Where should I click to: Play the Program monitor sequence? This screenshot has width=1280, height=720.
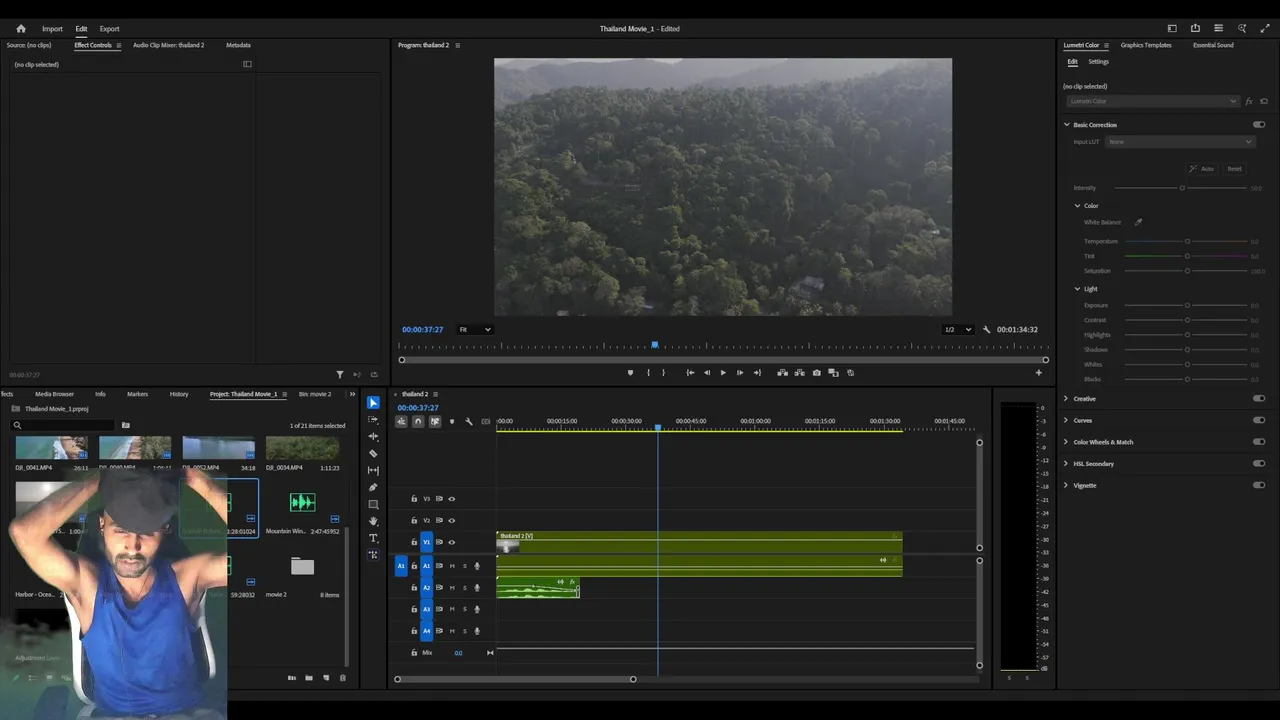tap(723, 373)
